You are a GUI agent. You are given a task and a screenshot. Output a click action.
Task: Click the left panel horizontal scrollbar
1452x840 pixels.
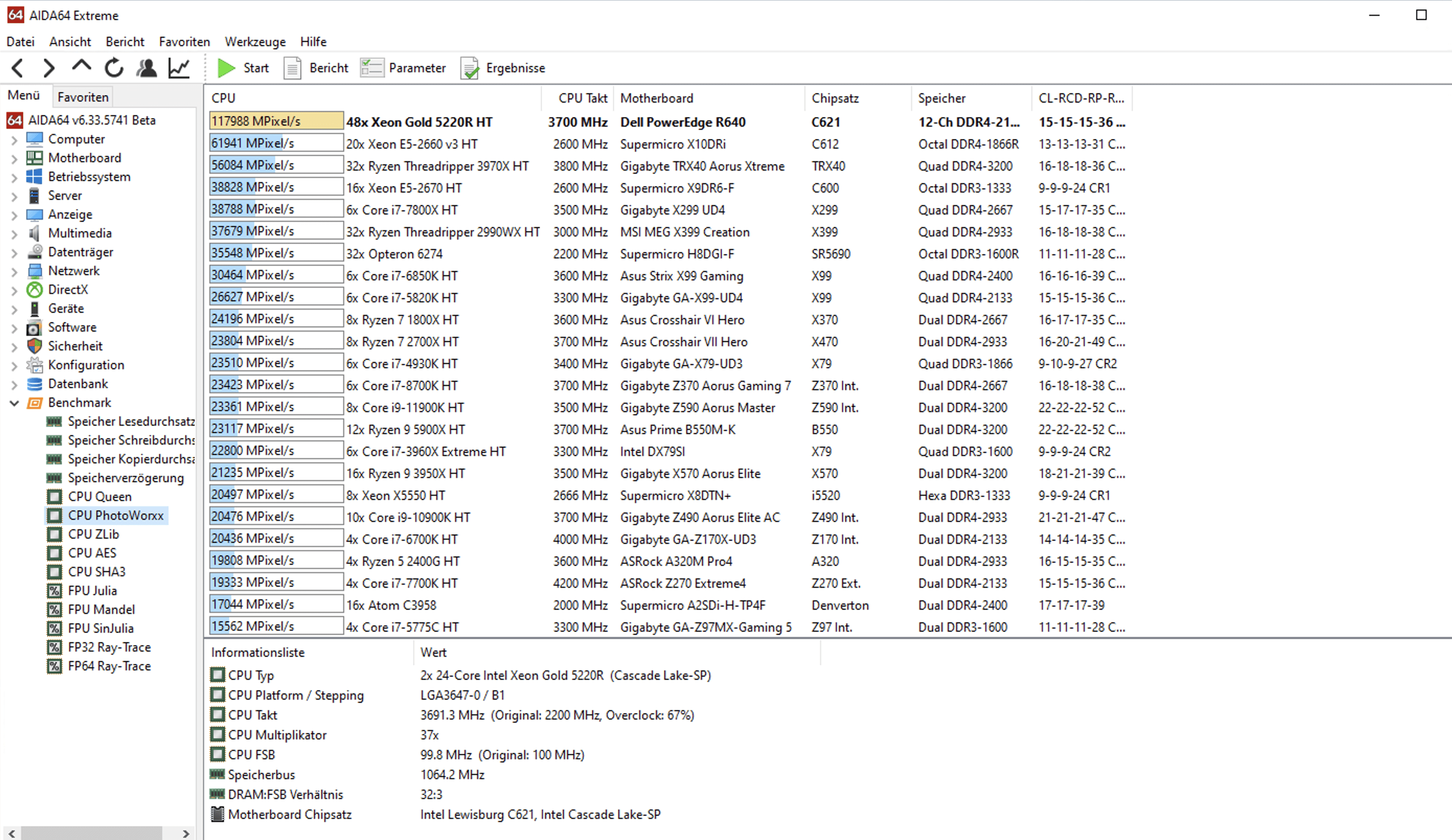pyautogui.click(x=92, y=833)
